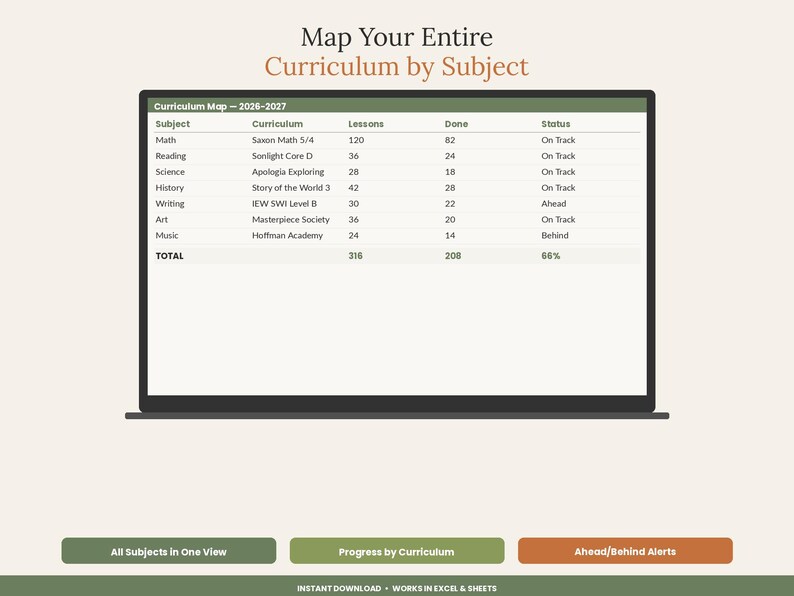794x596 pixels.
Task: Select the Apologia Exploring cell
Action: click(288, 172)
